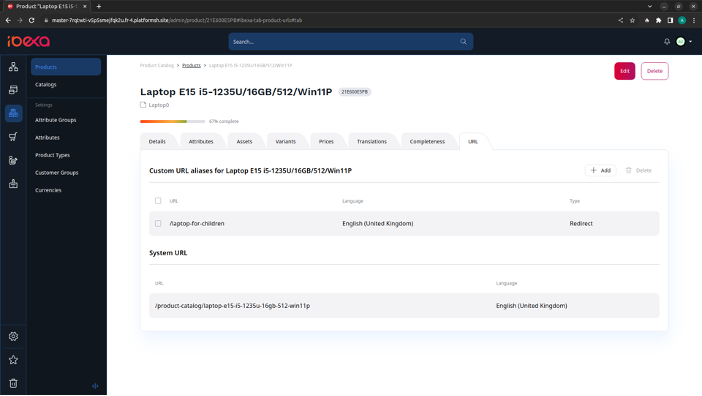Viewport: 702px width, 396px height.
Task: Switch to the Variants tab
Action: pos(286,141)
